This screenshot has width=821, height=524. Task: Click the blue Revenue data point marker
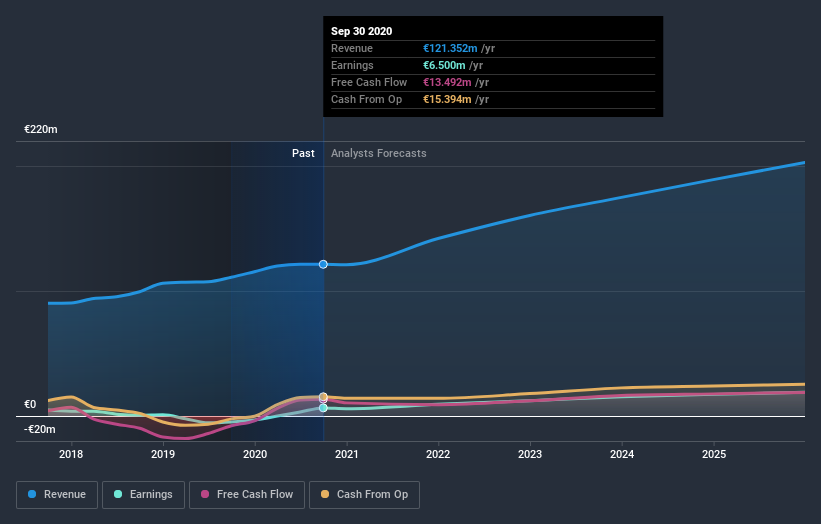coord(323,264)
